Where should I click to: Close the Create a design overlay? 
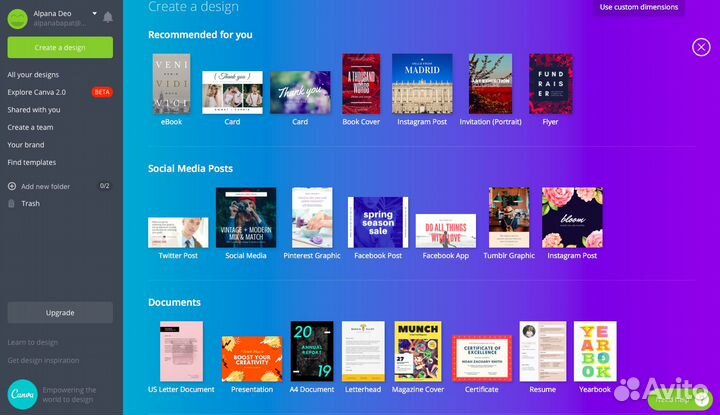[701, 47]
